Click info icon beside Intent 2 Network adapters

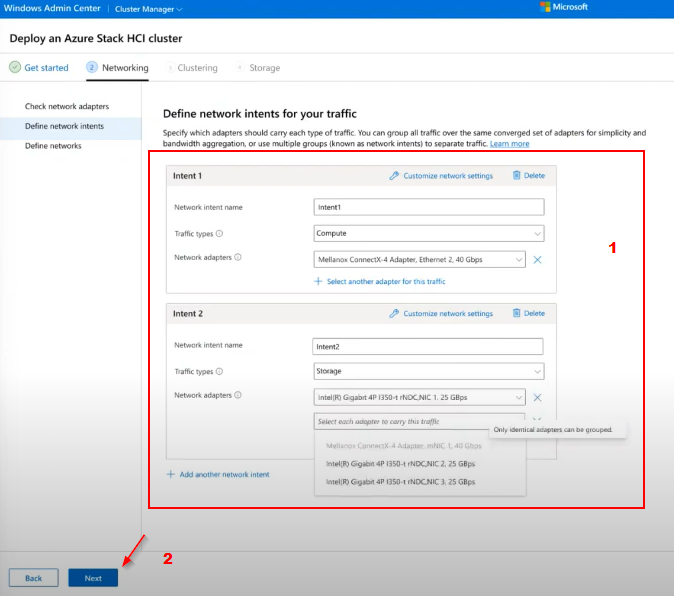[x=238, y=395]
